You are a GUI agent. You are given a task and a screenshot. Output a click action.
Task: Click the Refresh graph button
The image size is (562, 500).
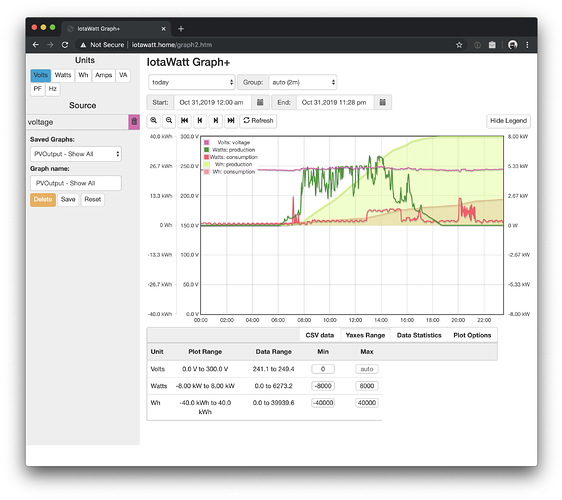pyautogui.click(x=258, y=120)
